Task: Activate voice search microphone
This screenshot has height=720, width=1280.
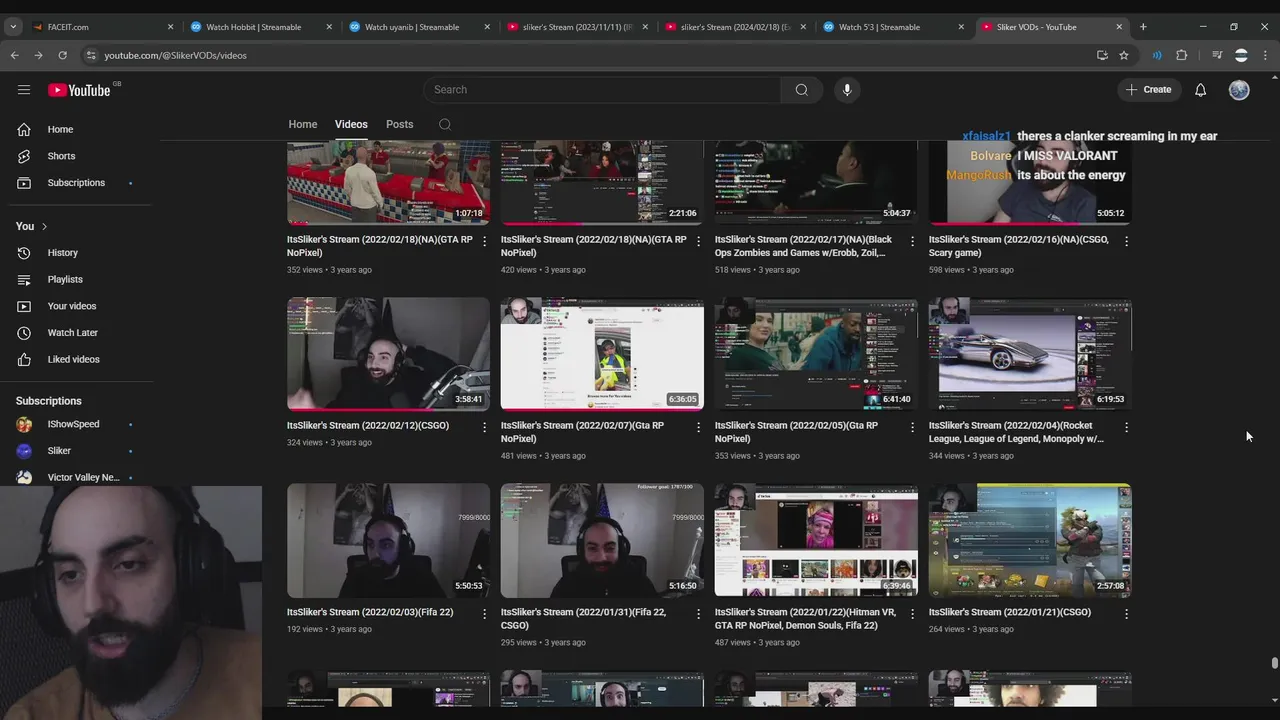Action: click(x=847, y=90)
